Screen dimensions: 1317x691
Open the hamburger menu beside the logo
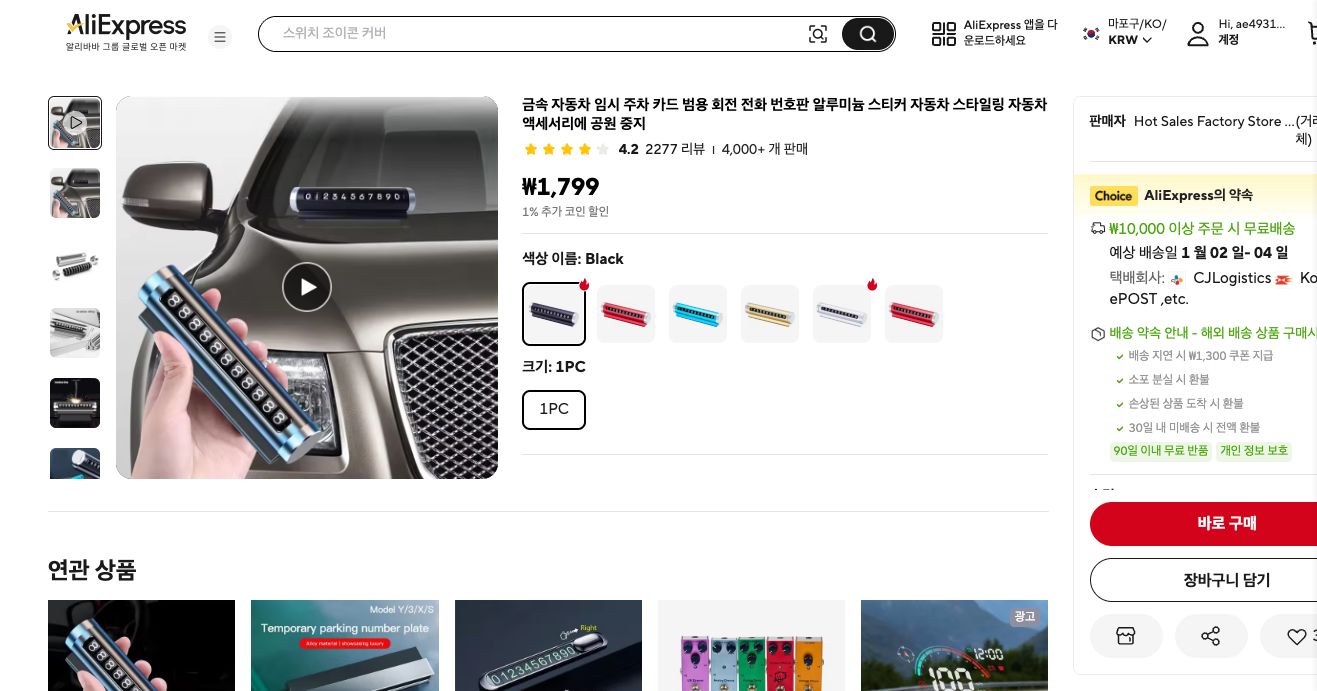pos(220,37)
